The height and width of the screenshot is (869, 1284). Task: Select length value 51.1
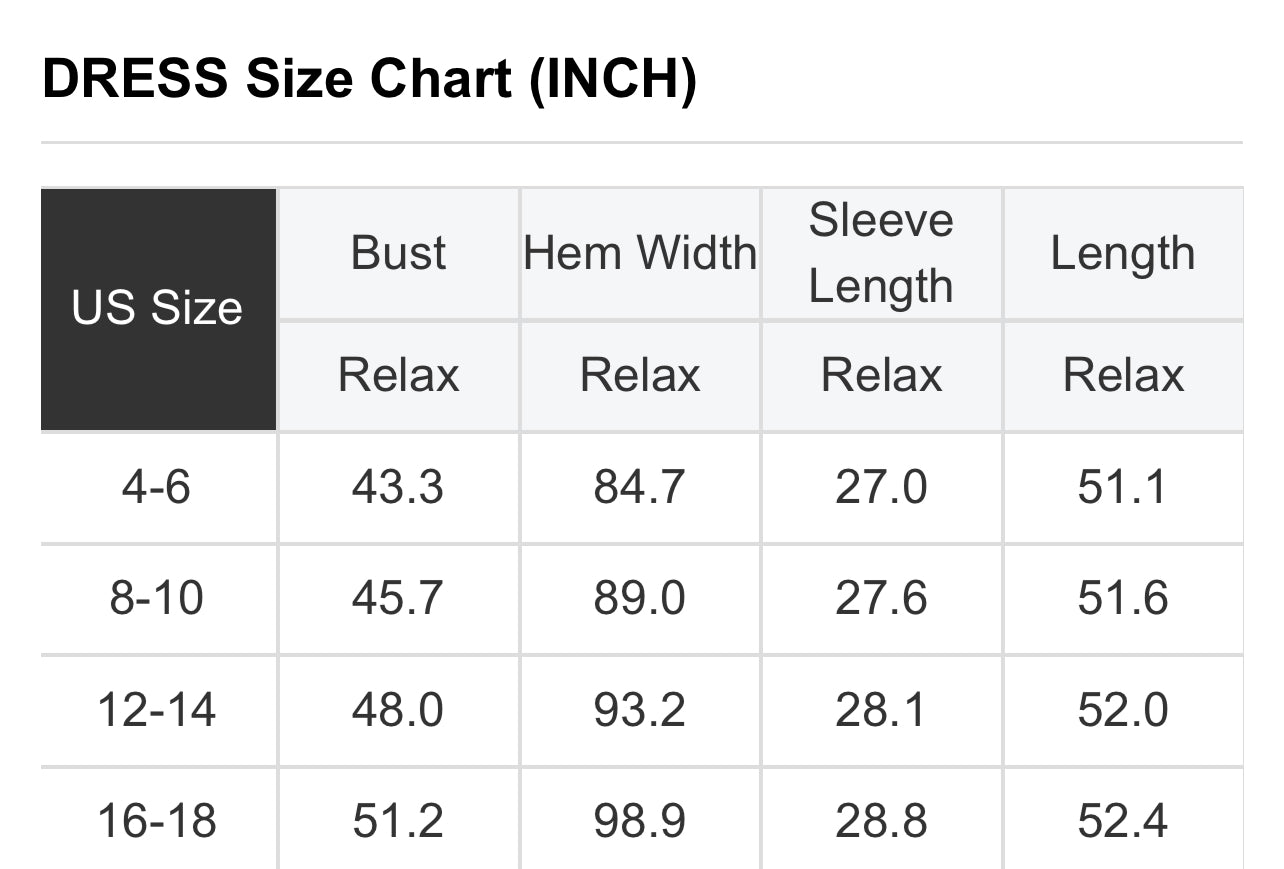tap(1122, 488)
